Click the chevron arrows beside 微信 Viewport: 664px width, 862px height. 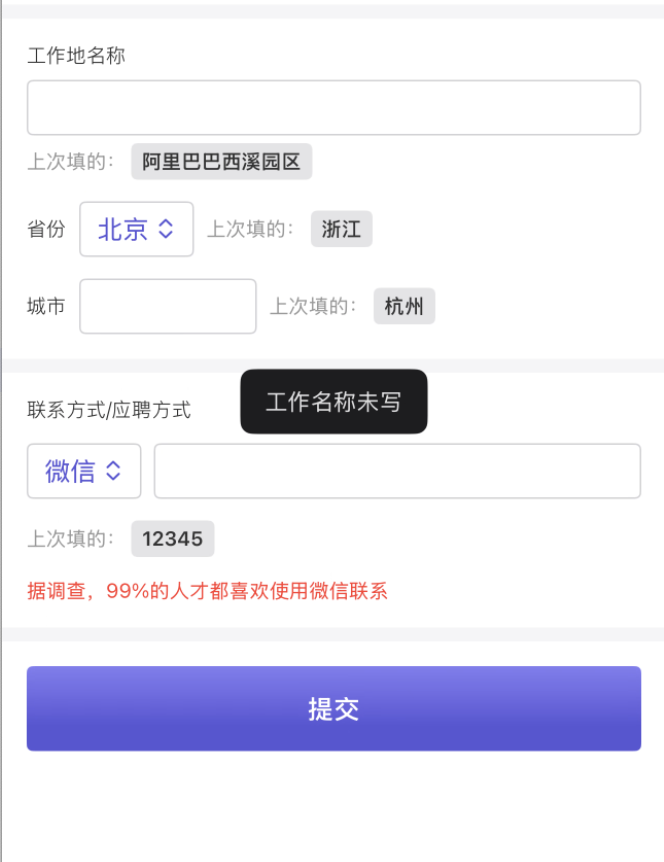click(x=113, y=471)
